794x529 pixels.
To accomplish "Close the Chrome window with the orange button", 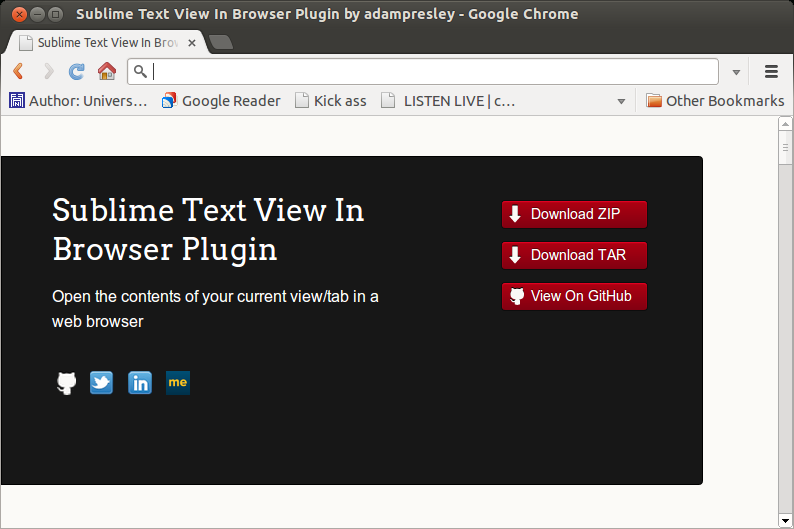I will click(x=19, y=14).
